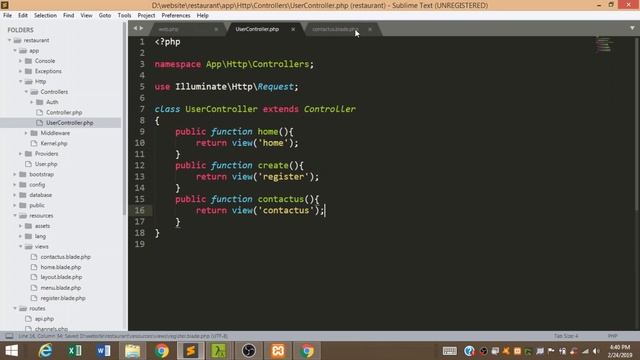Open Word from the taskbar
The height and width of the screenshot is (360, 640).
tap(103, 351)
